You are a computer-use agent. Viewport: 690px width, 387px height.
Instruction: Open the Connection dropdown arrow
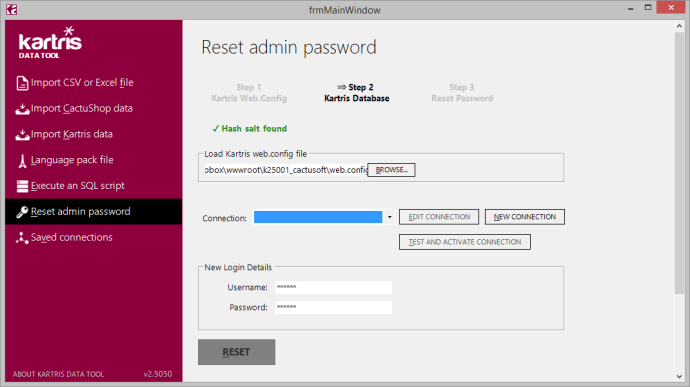389,217
